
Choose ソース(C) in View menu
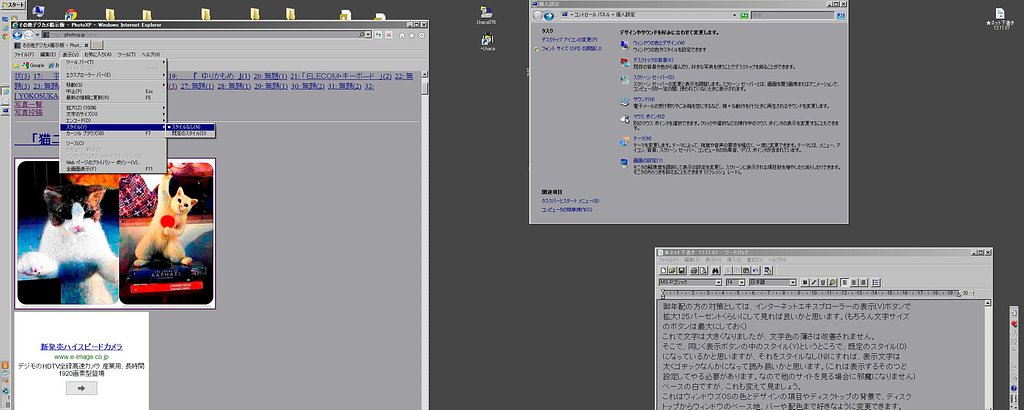(114, 142)
